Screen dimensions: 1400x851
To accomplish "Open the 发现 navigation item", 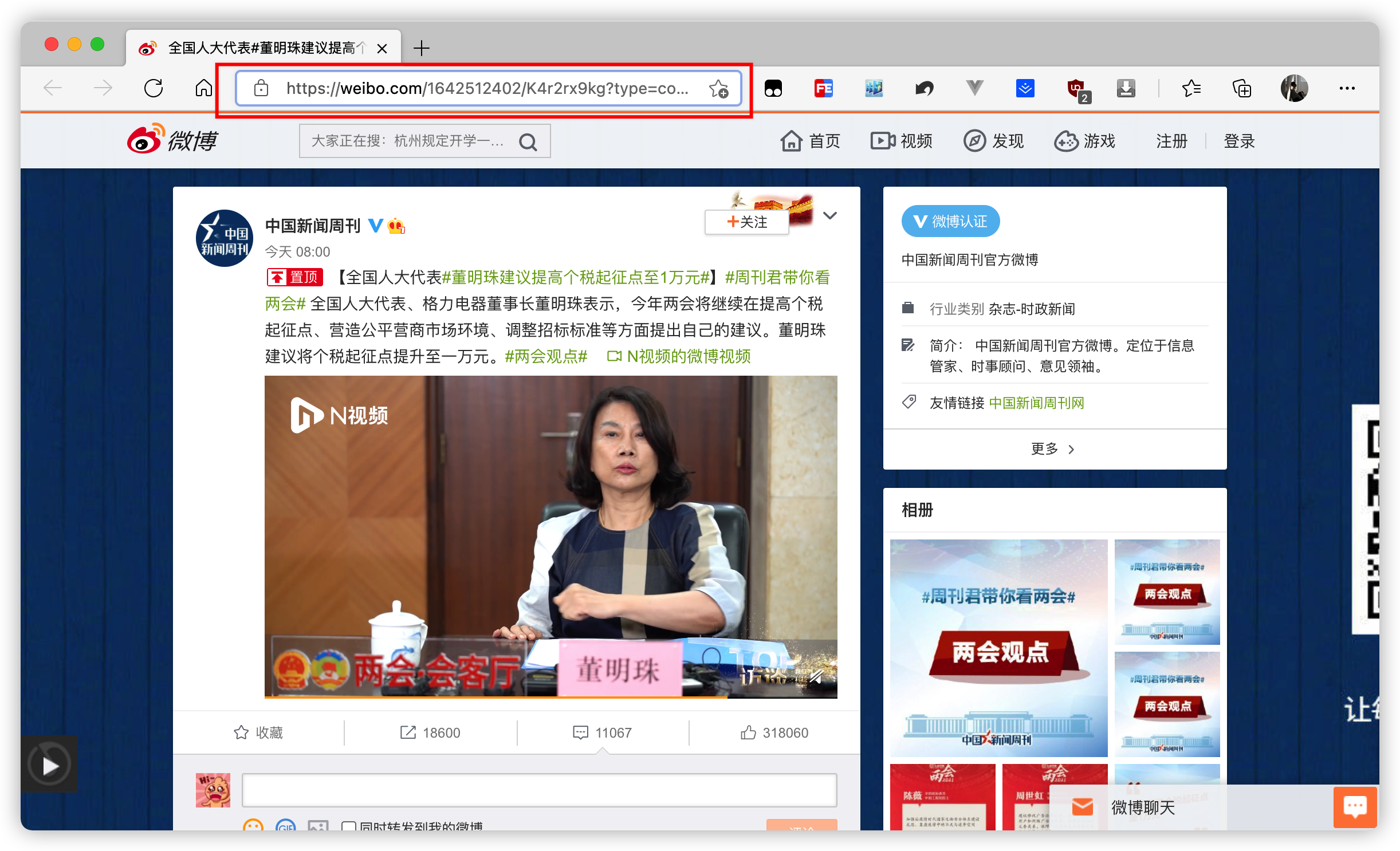I will [994, 141].
